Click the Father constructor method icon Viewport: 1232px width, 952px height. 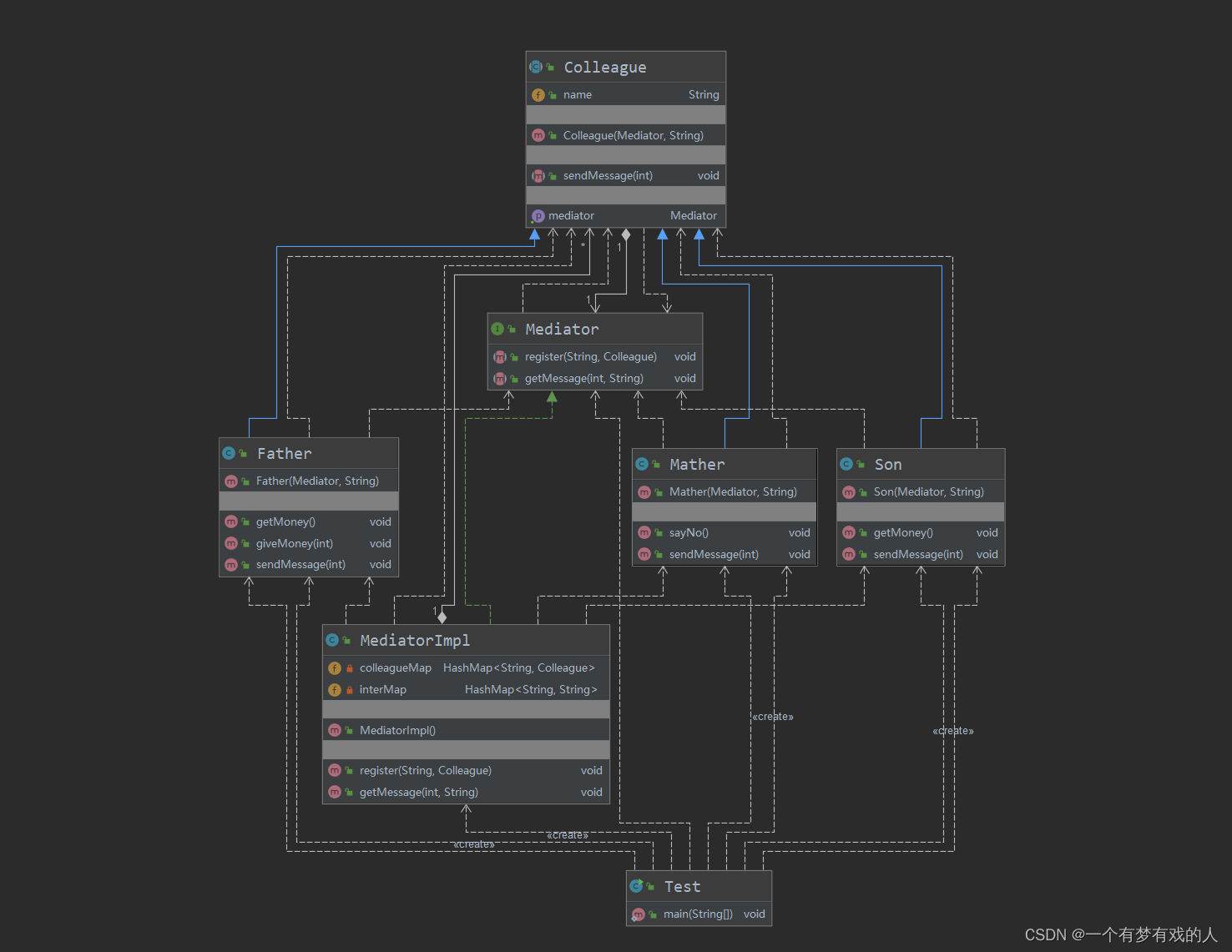[231, 481]
